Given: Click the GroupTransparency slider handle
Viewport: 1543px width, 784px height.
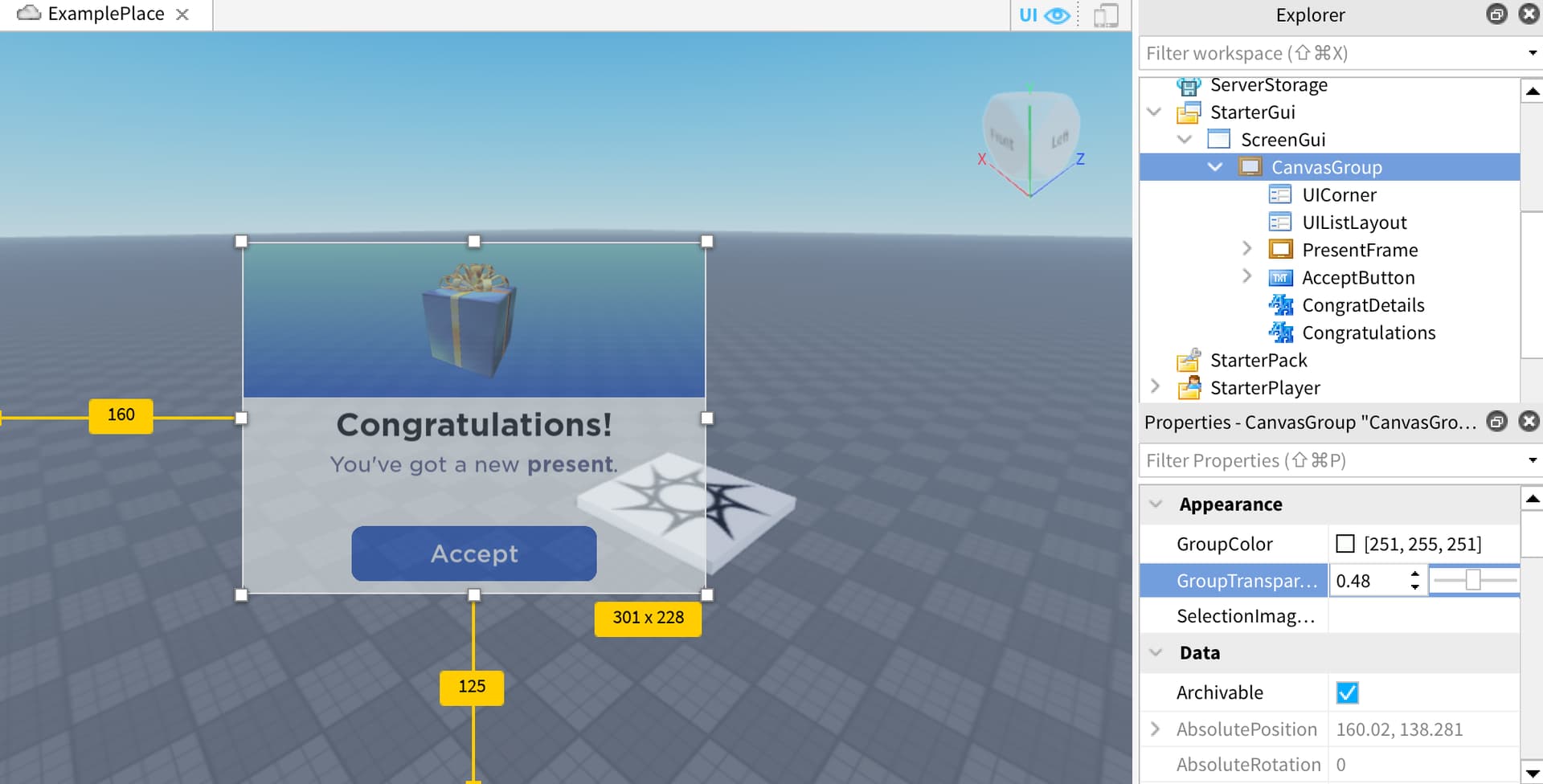Looking at the screenshot, I should click(x=1474, y=579).
